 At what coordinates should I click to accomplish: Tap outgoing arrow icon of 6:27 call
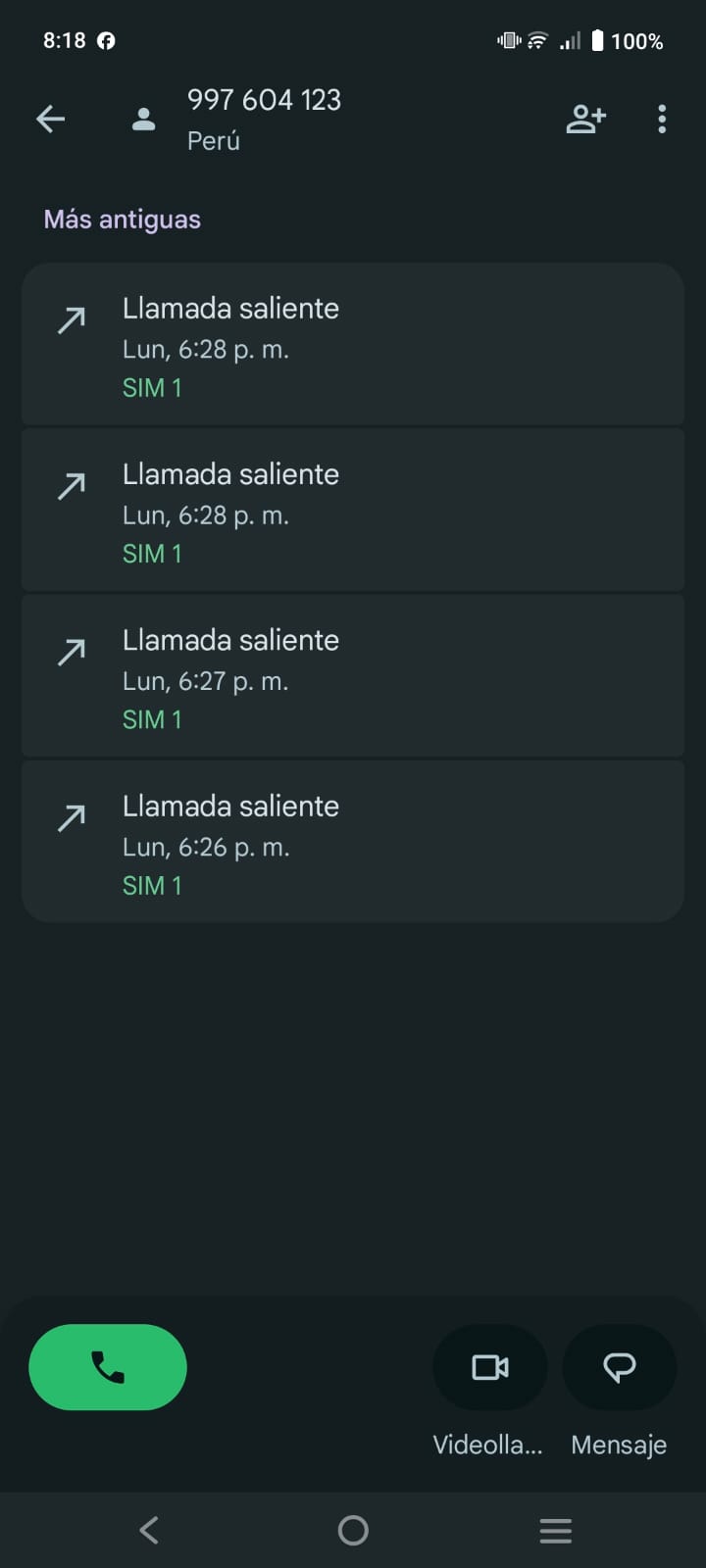pyautogui.click(x=72, y=652)
